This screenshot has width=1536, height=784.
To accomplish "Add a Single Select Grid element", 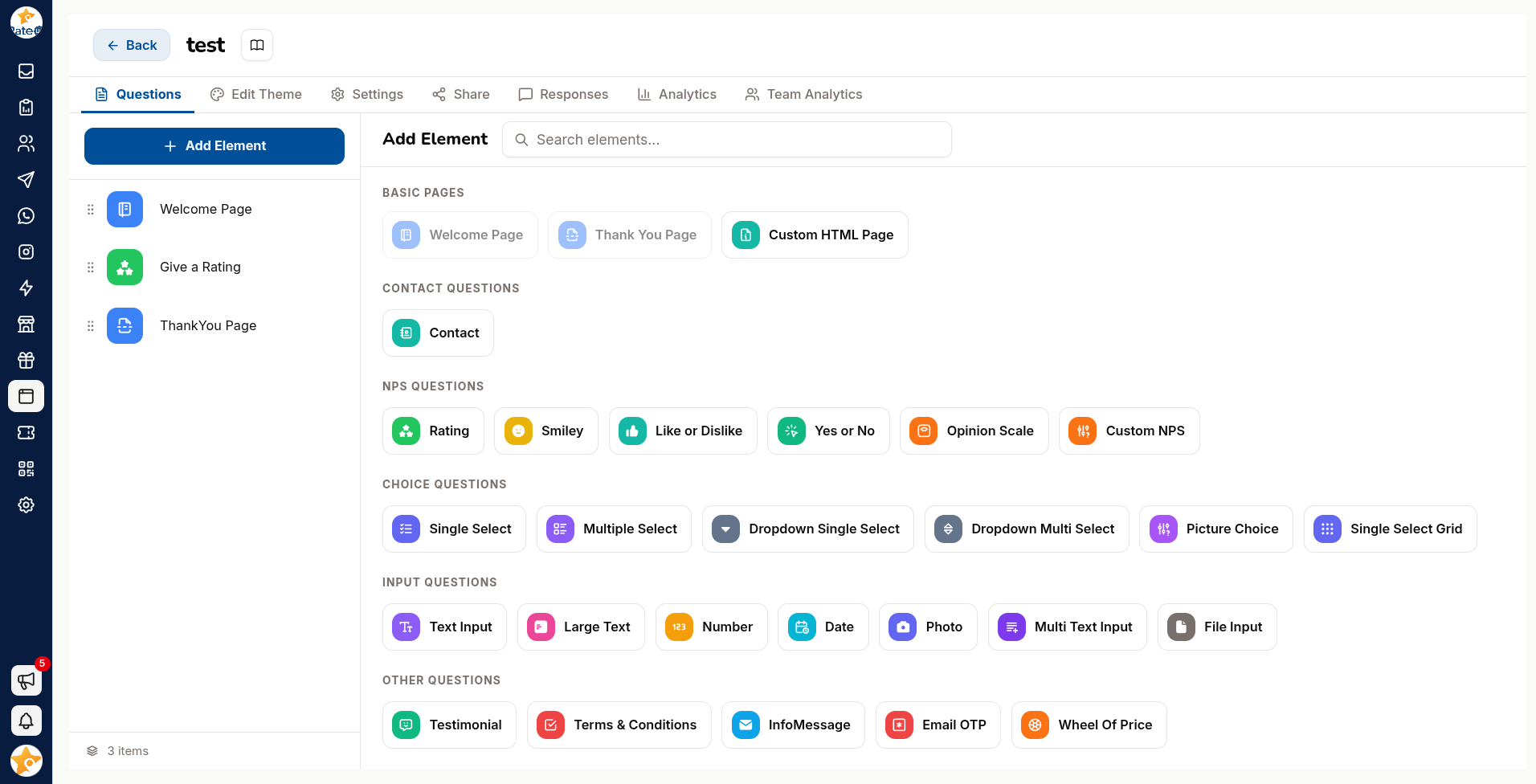I will coord(1391,529).
